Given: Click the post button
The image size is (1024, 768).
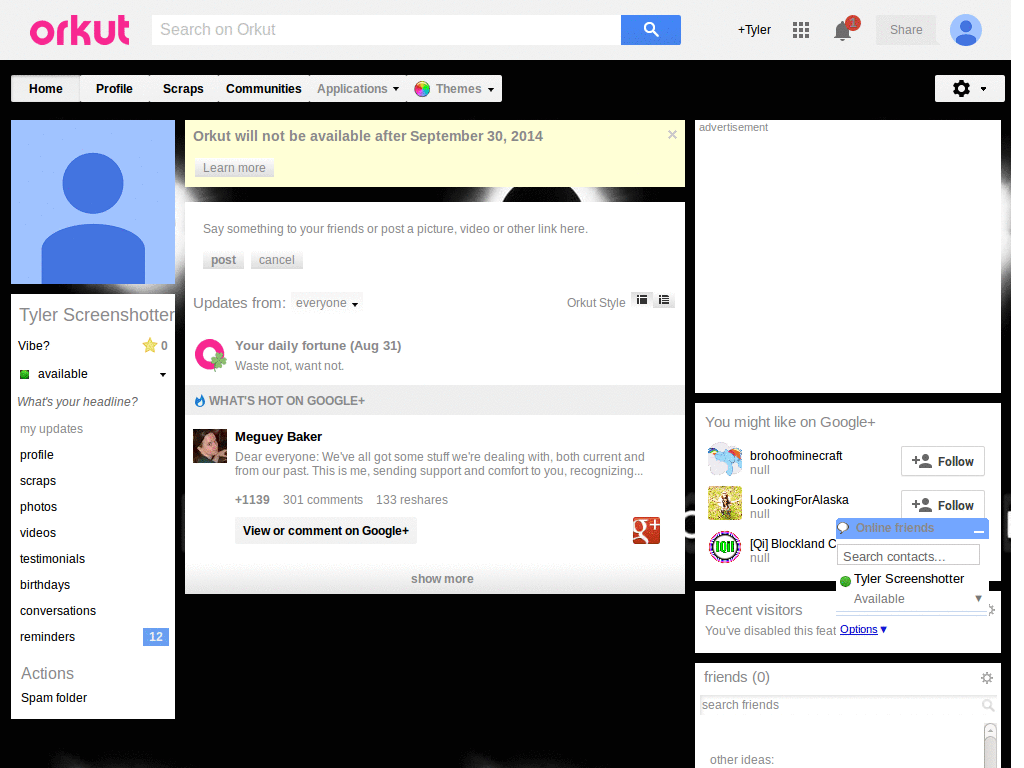Looking at the screenshot, I should pyautogui.click(x=223, y=259).
